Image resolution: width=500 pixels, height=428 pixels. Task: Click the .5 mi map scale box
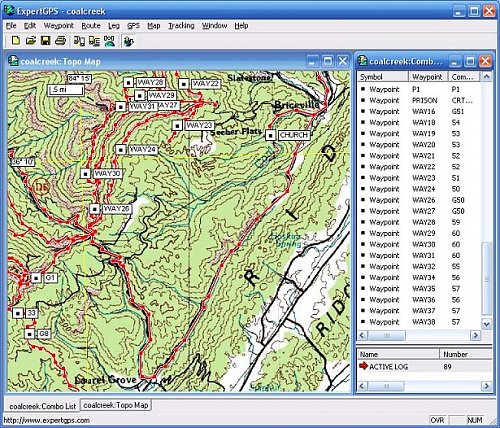[x=66, y=90]
